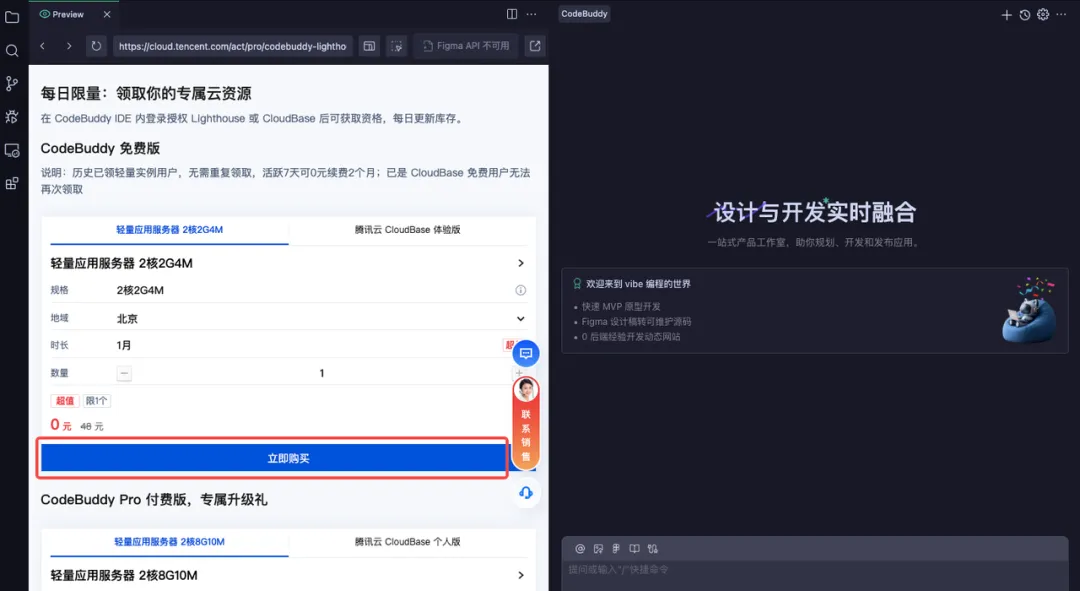This screenshot has width=1080, height=591.
Task: Open CodeBuddy panel more options
Action: (x=1061, y=14)
